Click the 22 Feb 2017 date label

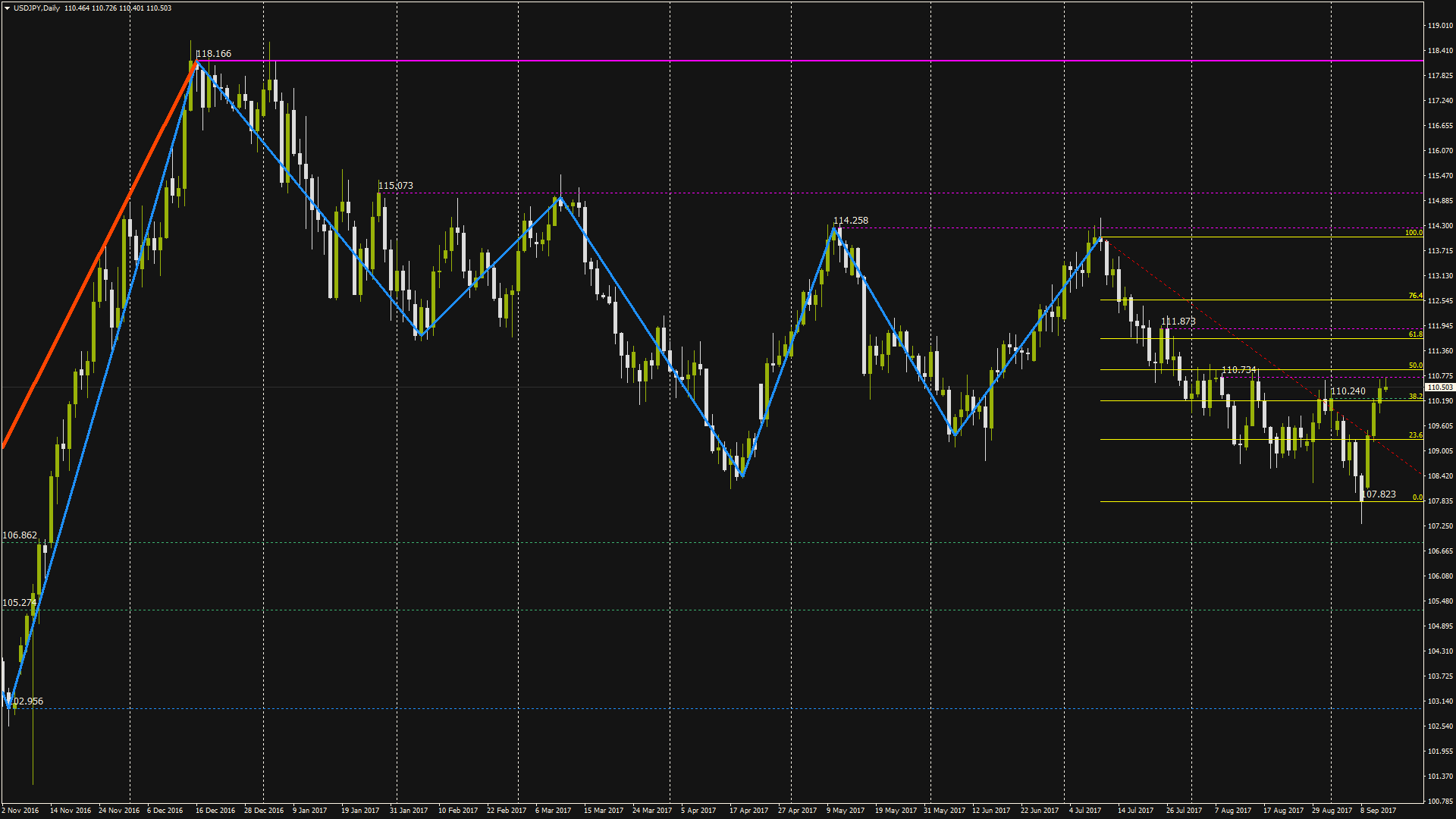click(507, 811)
